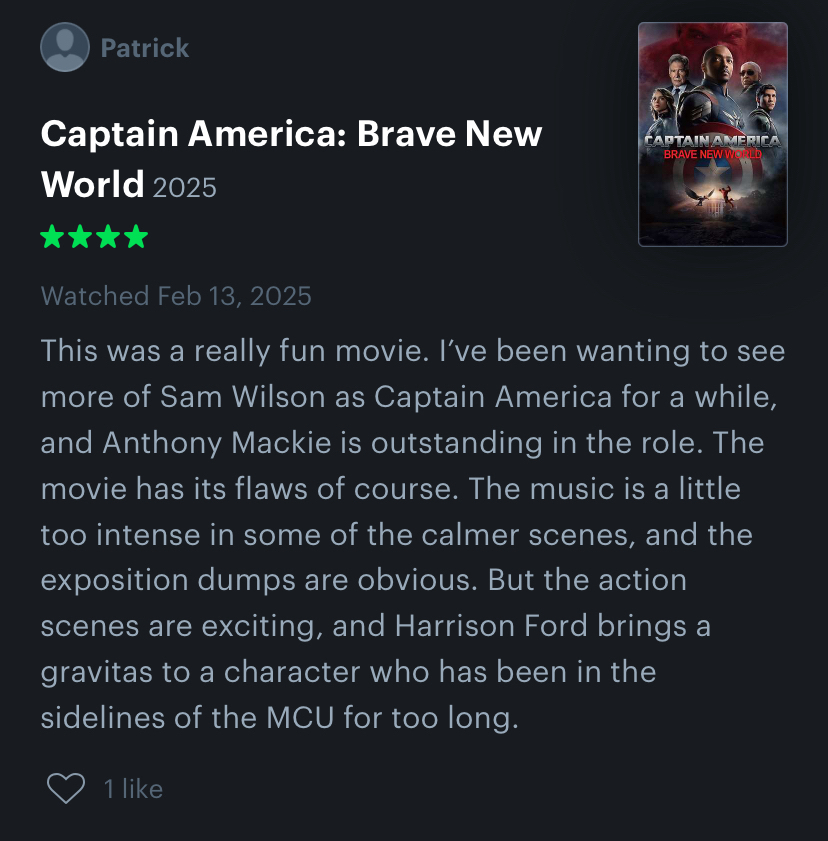This screenshot has height=841, width=828.
Task: Click the first green rating star
Action: pos(52,238)
